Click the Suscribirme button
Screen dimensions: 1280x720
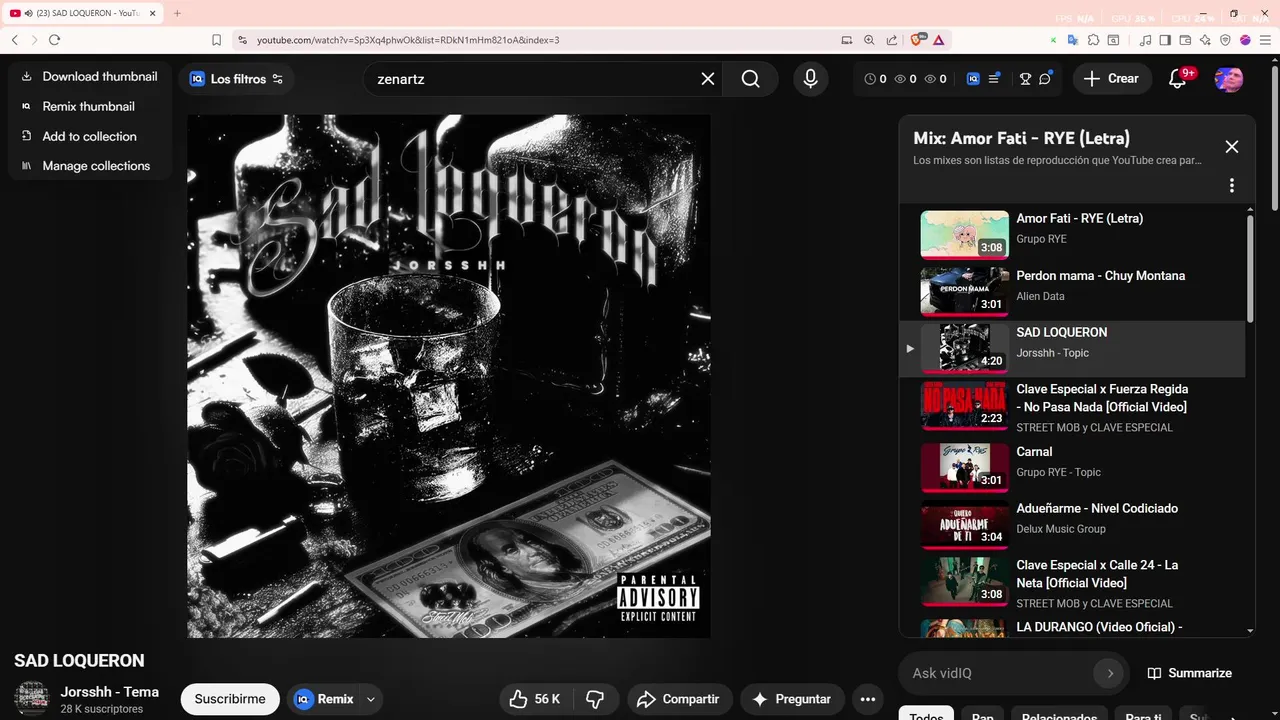point(230,699)
